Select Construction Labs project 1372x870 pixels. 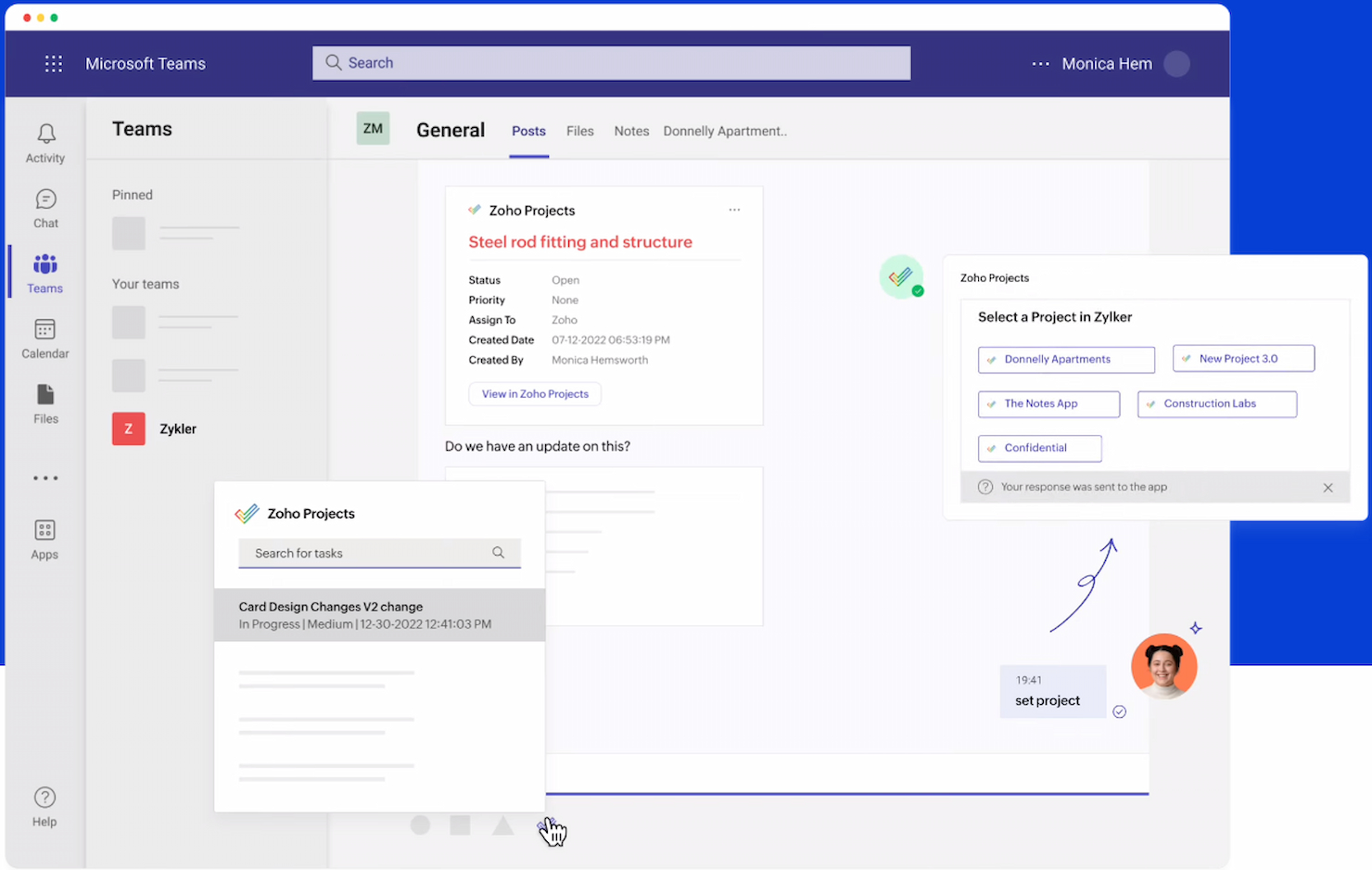coord(1217,403)
